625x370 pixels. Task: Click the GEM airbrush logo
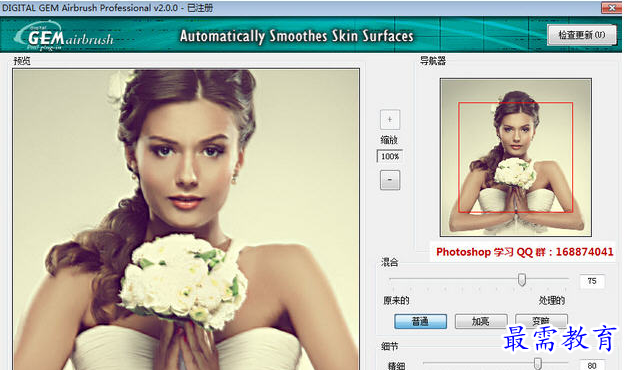point(64,36)
